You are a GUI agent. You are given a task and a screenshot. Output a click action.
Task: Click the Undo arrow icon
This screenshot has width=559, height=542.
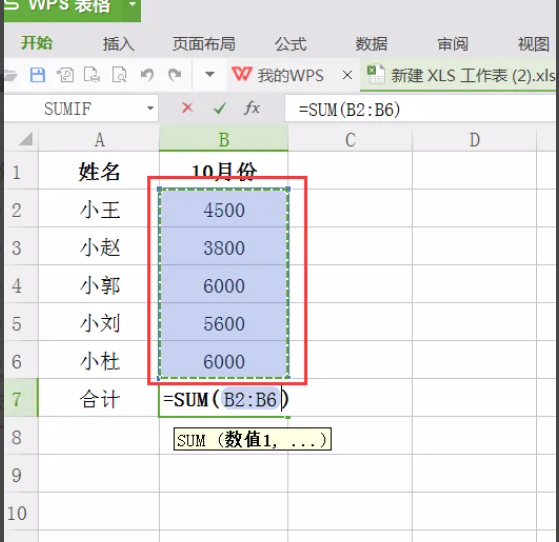click(x=147, y=75)
